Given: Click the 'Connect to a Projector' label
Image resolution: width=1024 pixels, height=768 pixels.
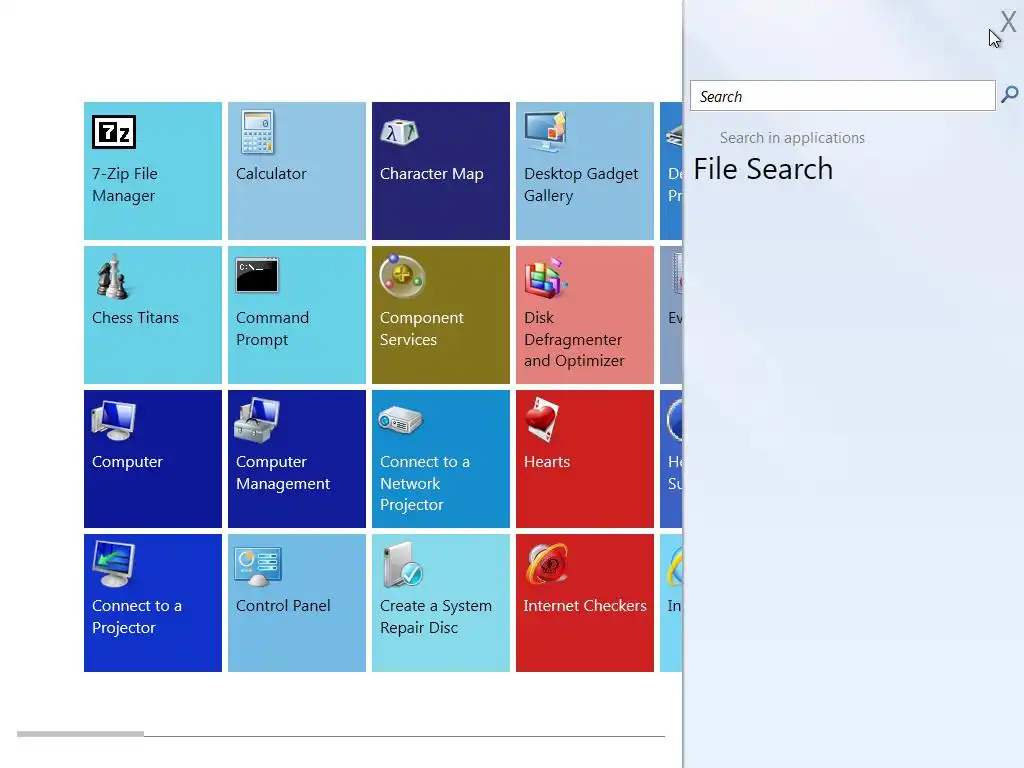Looking at the screenshot, I should tap(136, 616).
